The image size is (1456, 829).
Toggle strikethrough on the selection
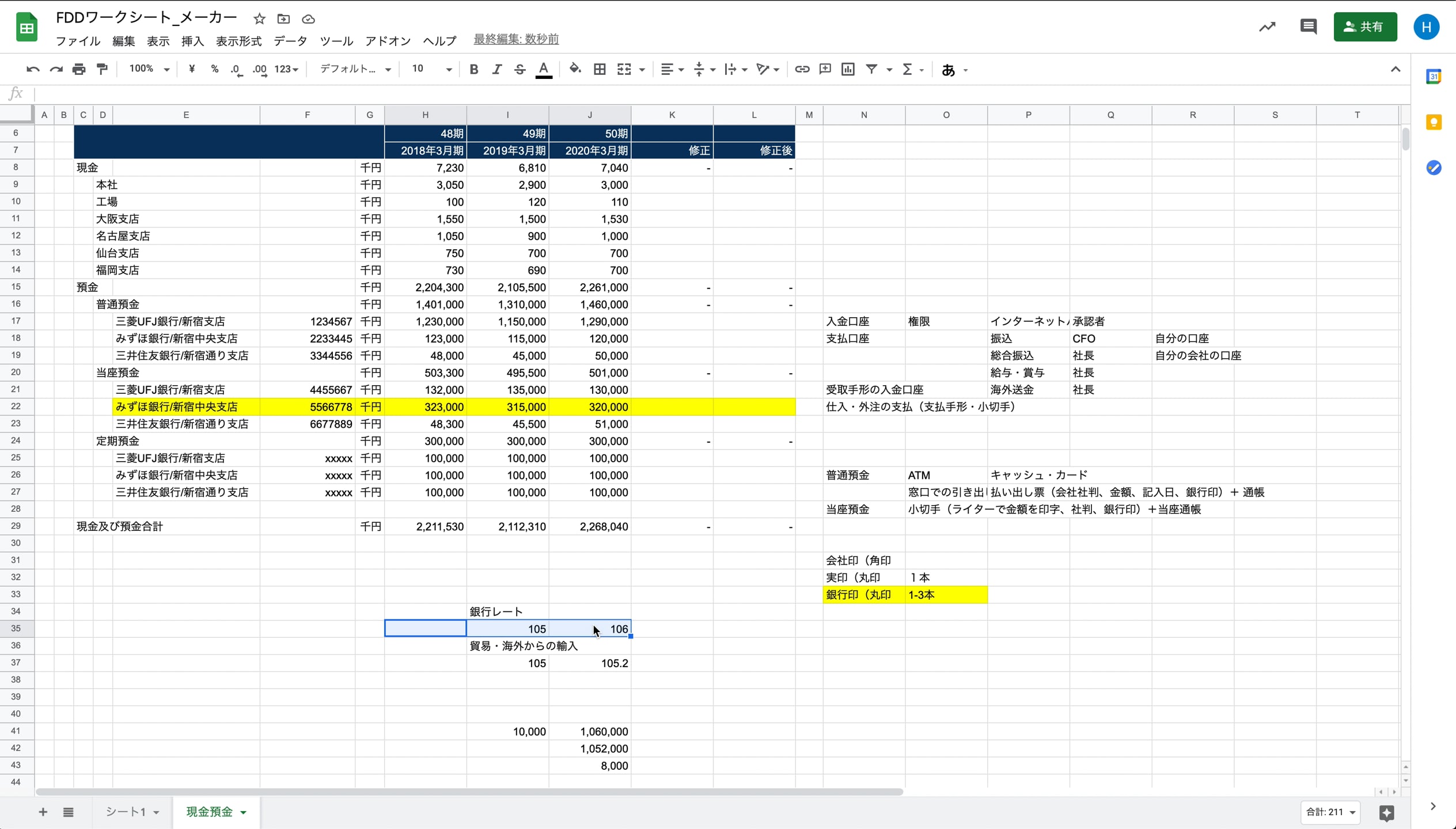click(x=519, y=69)
